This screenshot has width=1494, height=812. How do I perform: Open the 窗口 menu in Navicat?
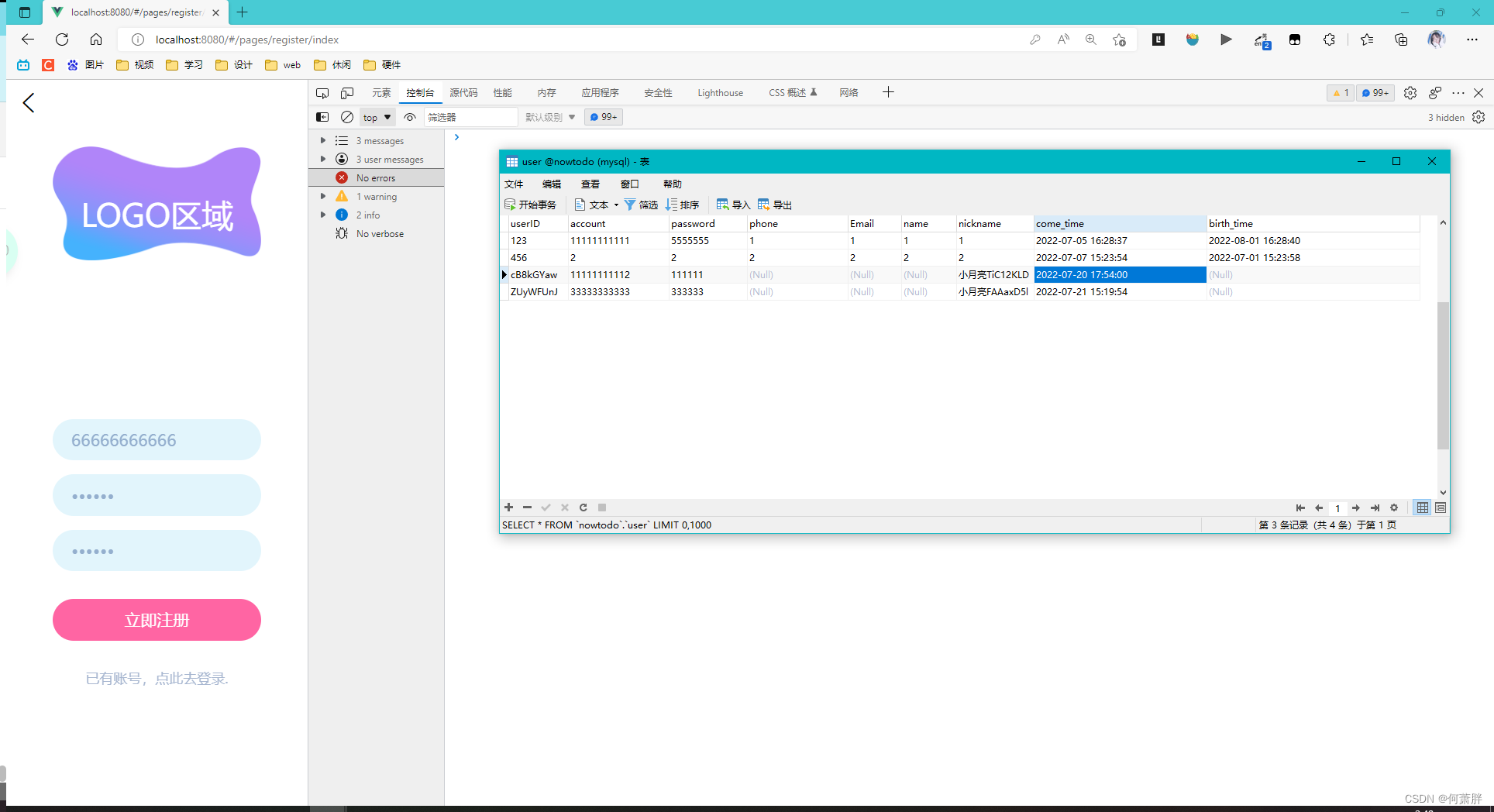coord(629,184)
